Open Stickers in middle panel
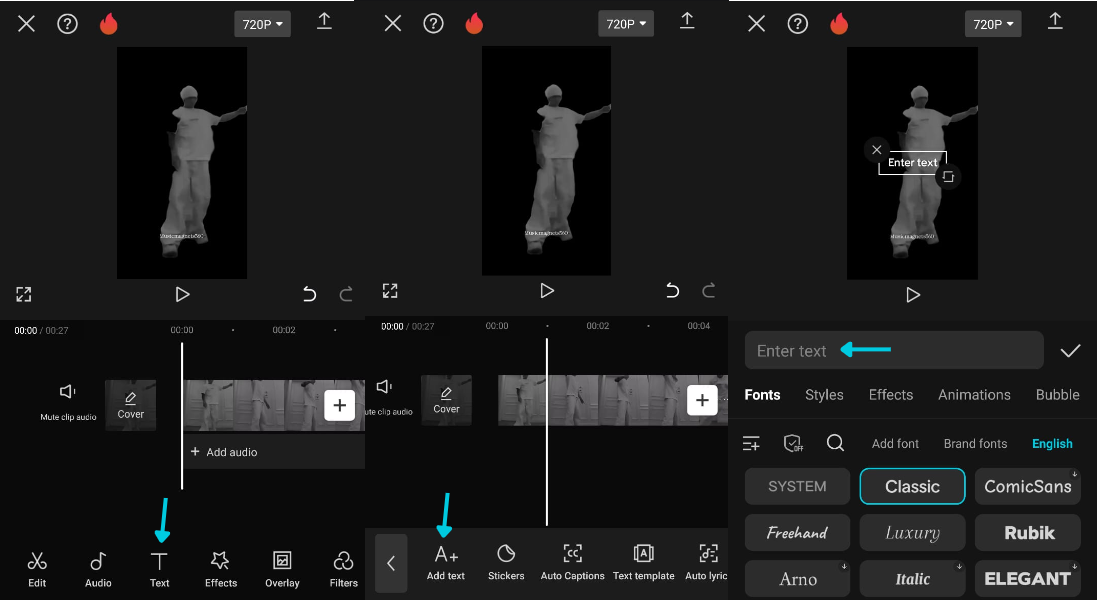This screenshot has width=1100, height=600. pyautogui.click(x=506, y=563)
